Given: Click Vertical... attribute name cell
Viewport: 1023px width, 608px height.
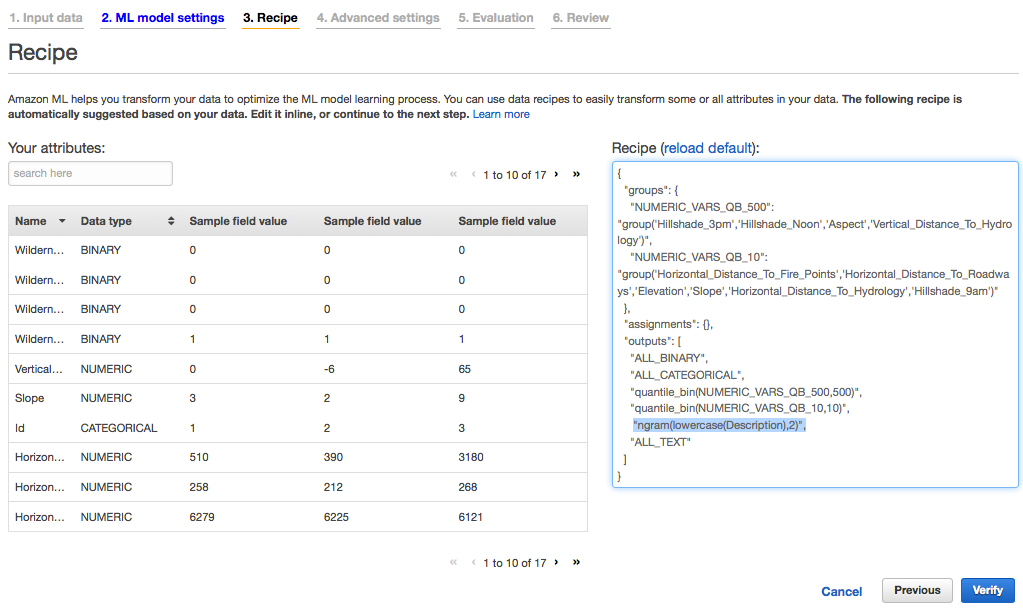Looking at the screenshot, I should click(x=38, y=369).
